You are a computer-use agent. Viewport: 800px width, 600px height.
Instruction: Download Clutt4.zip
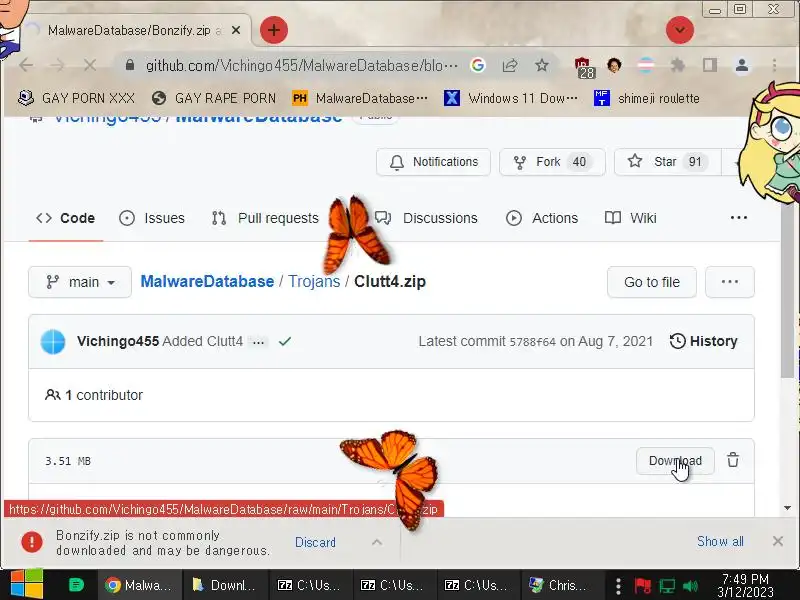(675, 461)
